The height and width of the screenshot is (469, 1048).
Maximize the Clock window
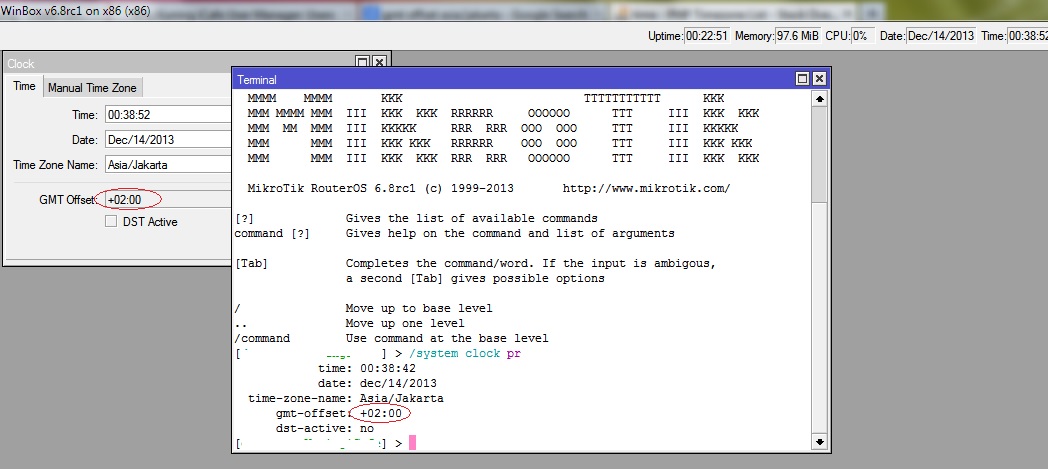[362, 62]
